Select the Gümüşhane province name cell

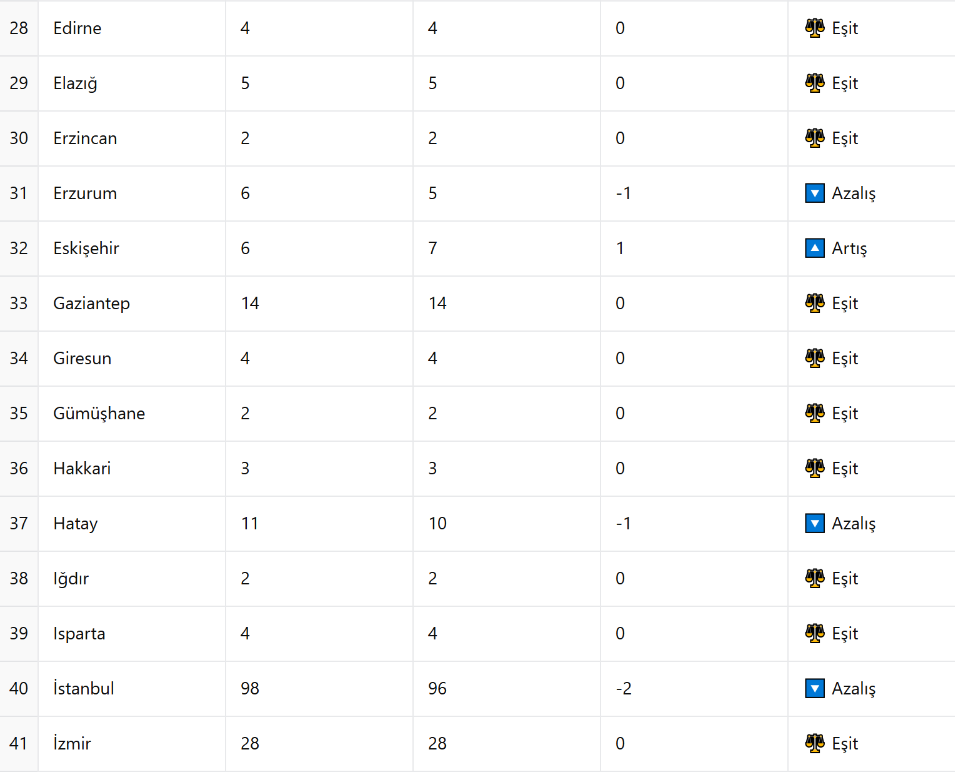(x=132, y=413)
